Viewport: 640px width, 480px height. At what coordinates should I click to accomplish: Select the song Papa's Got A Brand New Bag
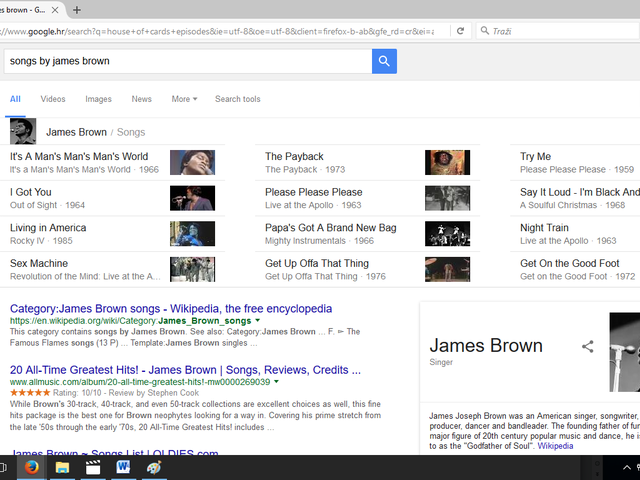click(331, 228)
